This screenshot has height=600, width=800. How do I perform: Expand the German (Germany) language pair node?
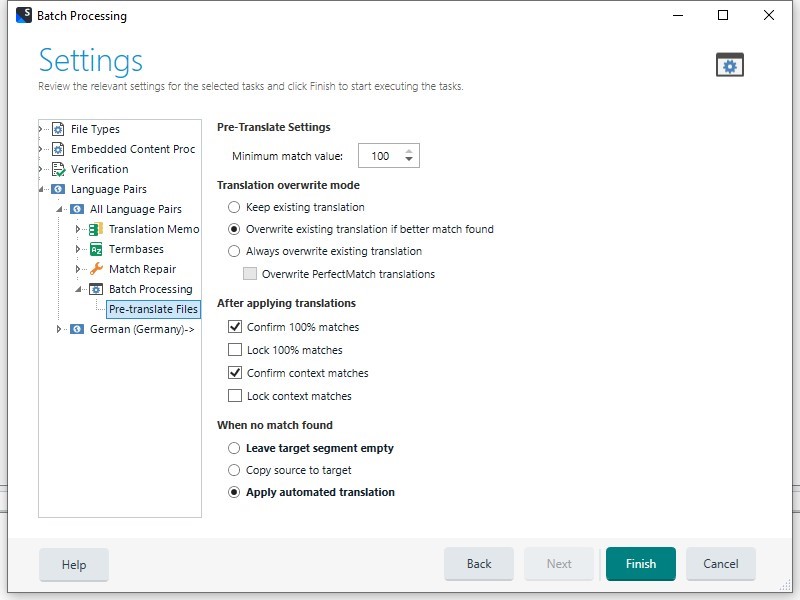(59, 329)
